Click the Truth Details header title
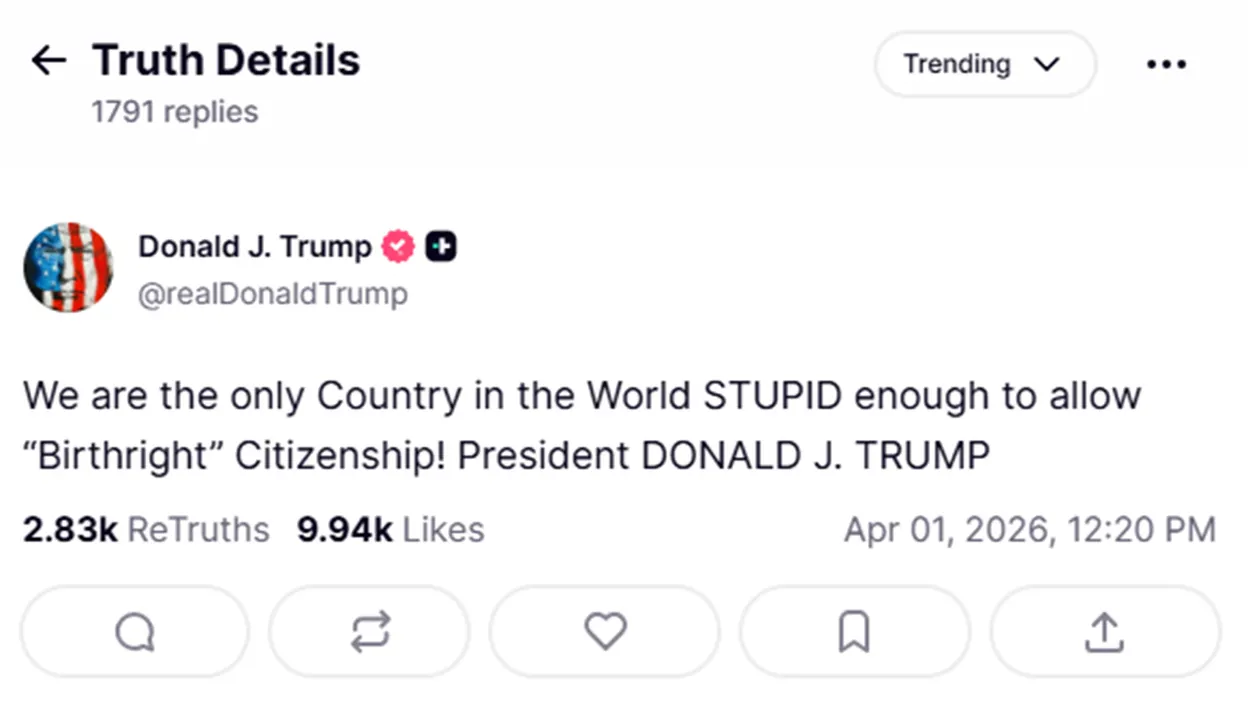The height and width of the screenshot is (702, 1248). 226,61
